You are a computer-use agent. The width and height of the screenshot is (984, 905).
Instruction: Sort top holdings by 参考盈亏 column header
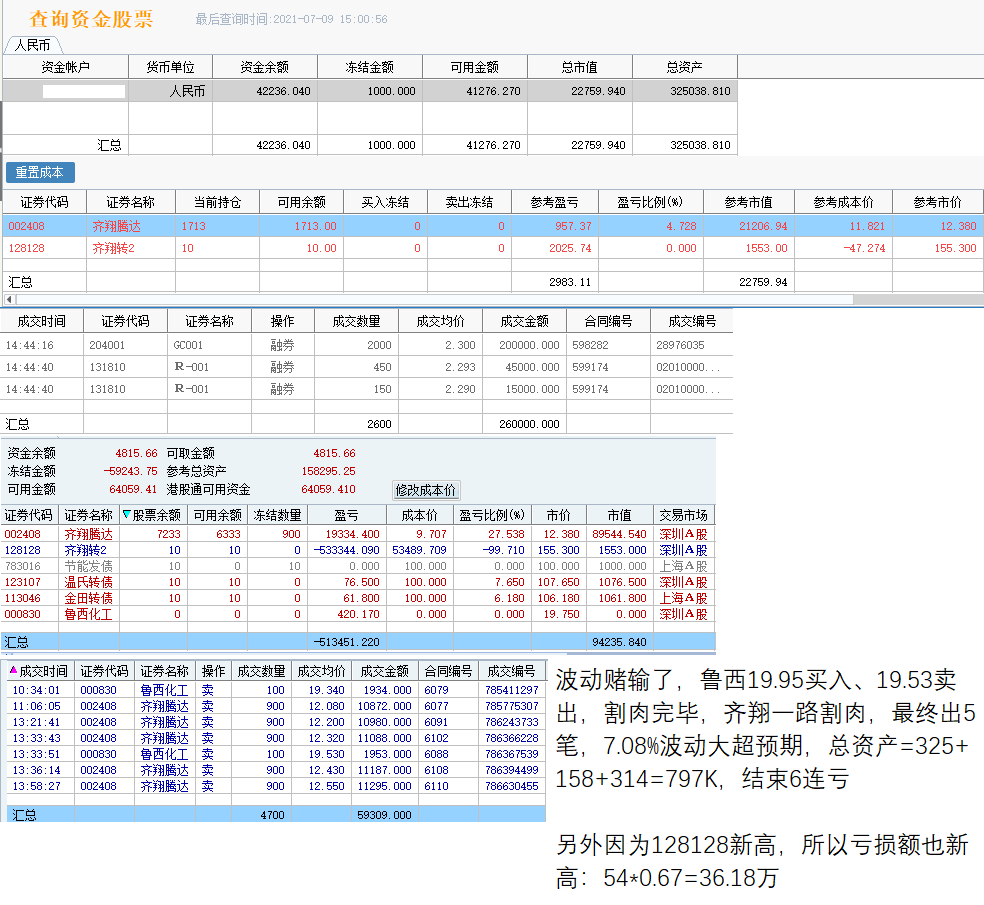pyautogui.click(x=554, y=202)
